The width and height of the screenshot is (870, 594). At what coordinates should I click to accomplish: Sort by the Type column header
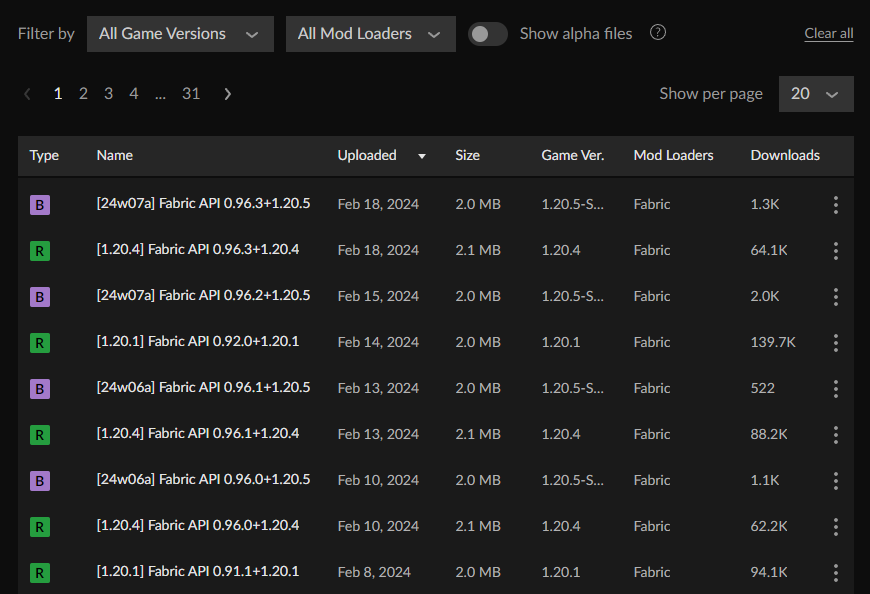44,155
